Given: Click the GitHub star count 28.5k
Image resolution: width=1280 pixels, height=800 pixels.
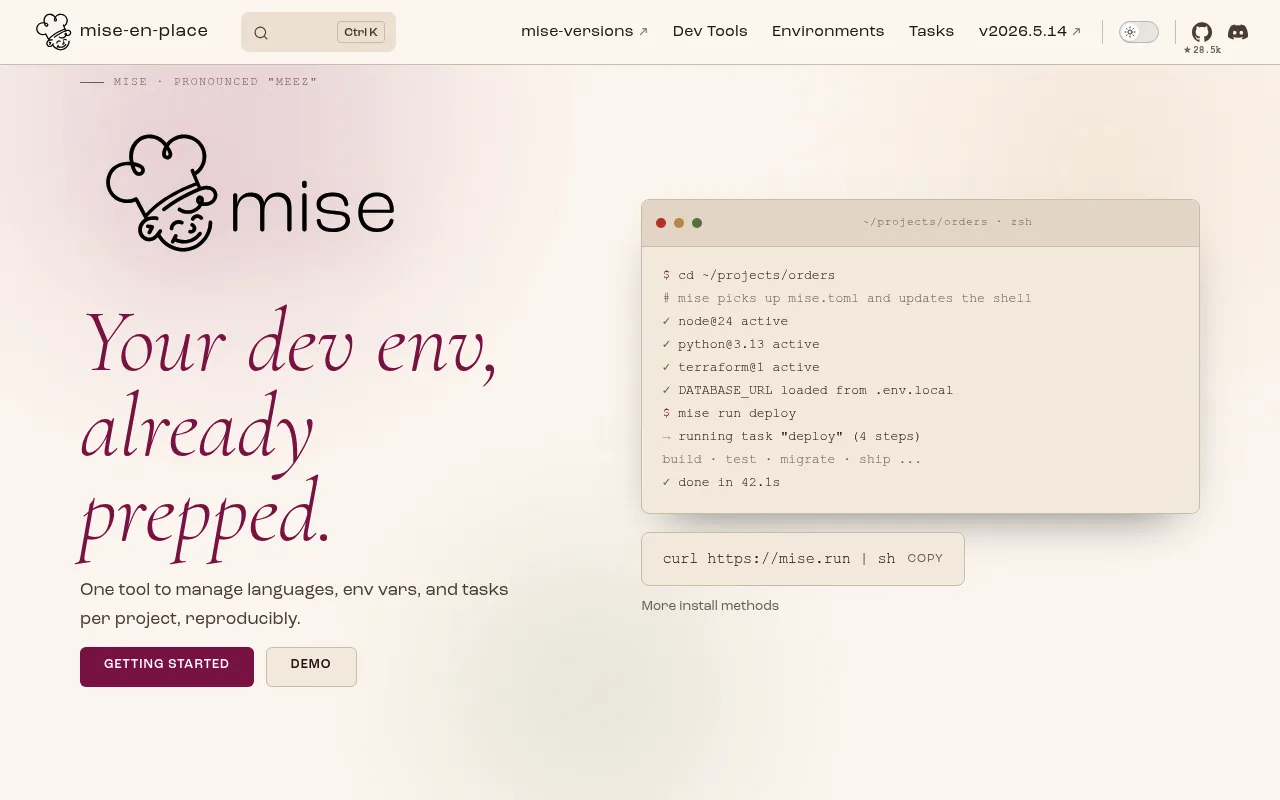Looking at the screenshot, I should pos(1202,50).
